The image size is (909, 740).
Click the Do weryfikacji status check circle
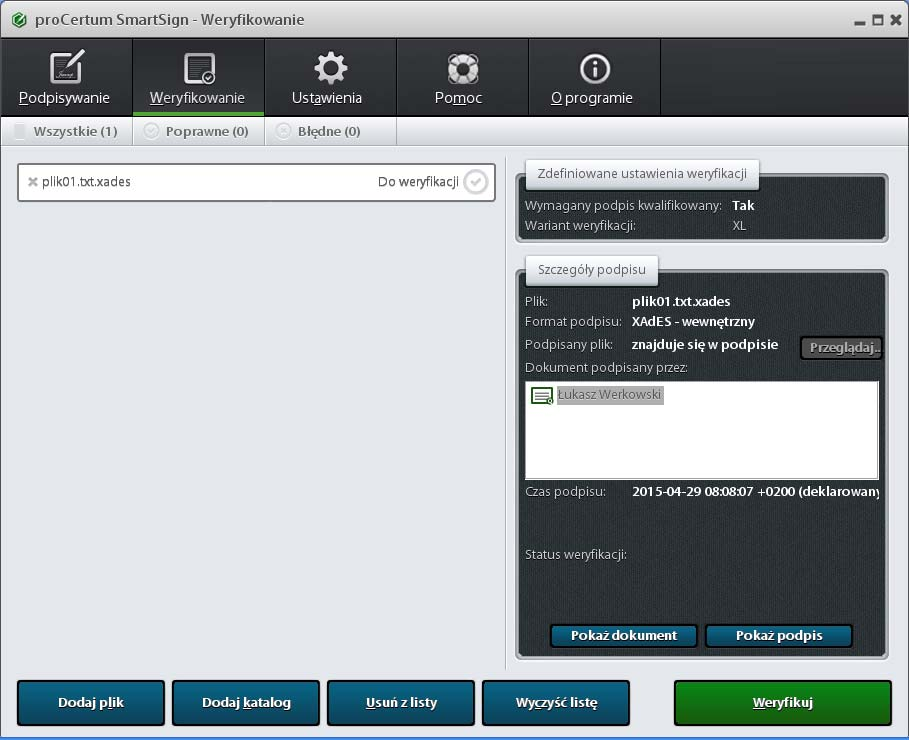(x=475, y=182)
